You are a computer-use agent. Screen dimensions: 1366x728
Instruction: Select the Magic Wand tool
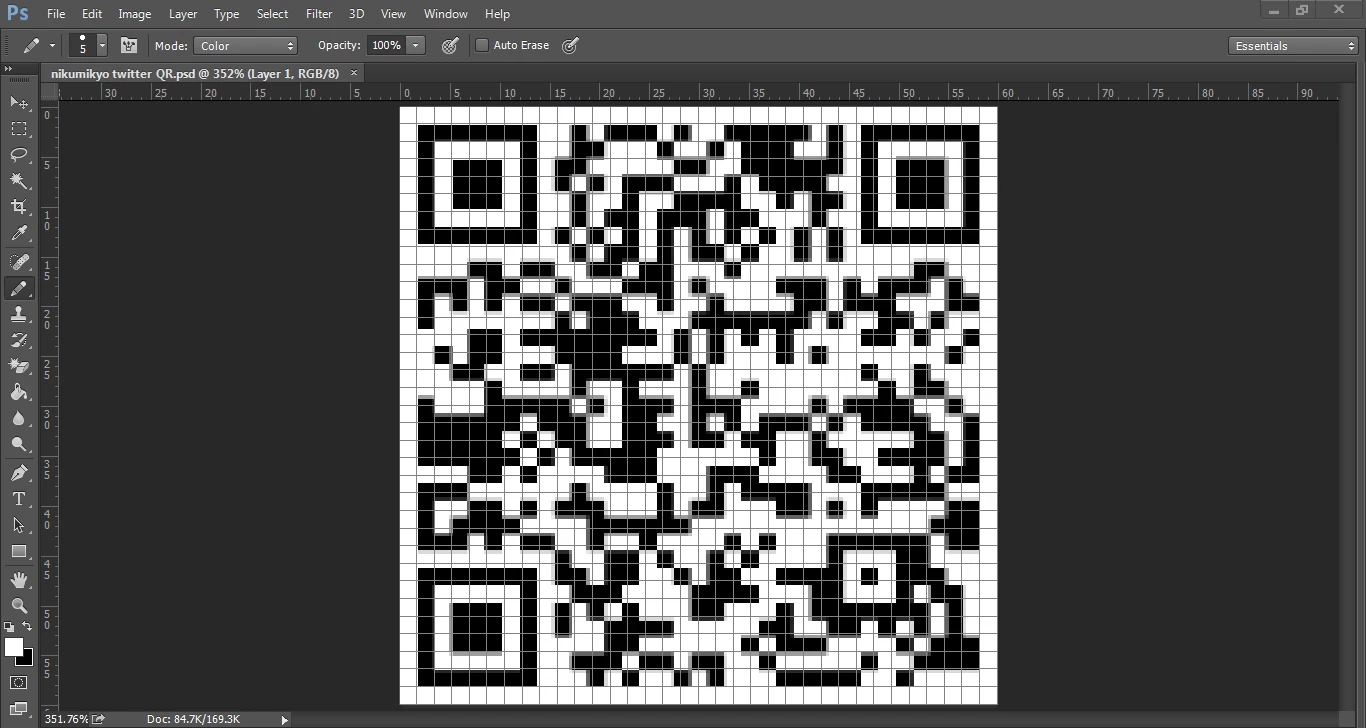19,180
